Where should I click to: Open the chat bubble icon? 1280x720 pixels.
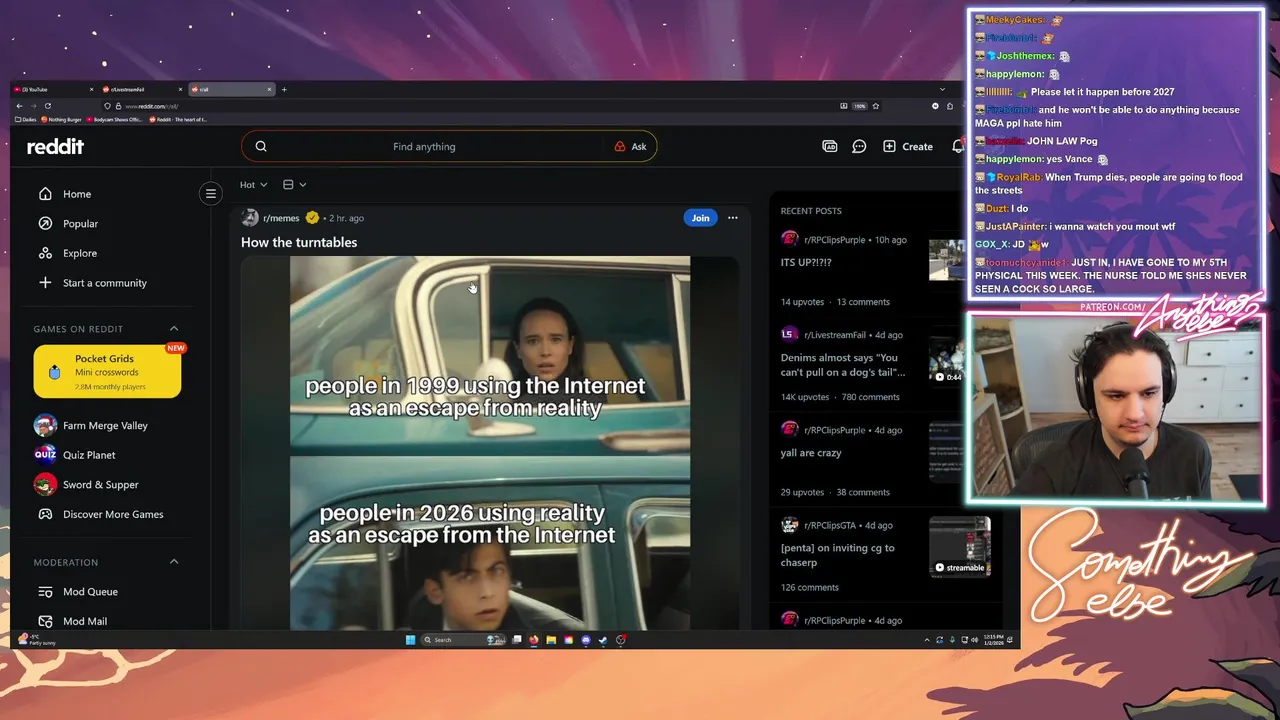(x=859, y=146)
